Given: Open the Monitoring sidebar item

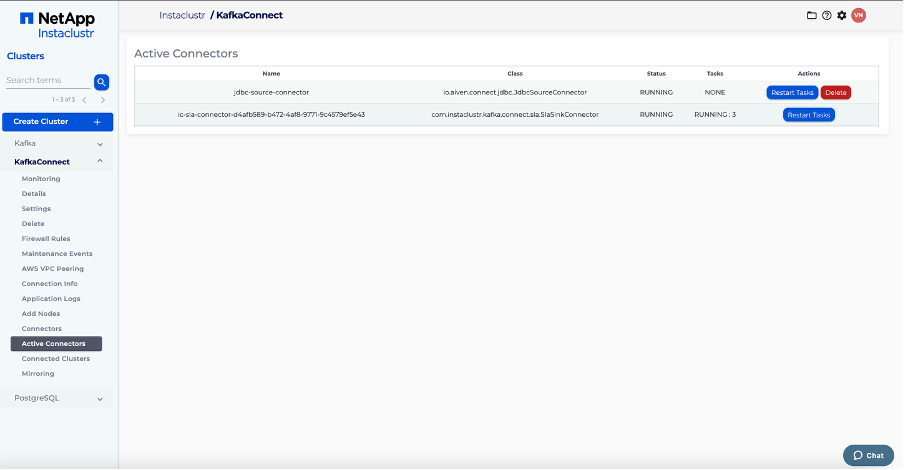Looking at the screenshot, I should point(41,179).
